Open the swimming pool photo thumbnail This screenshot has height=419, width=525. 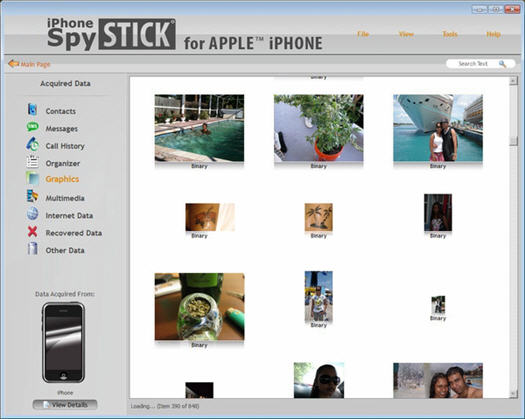tap(199, 128)
